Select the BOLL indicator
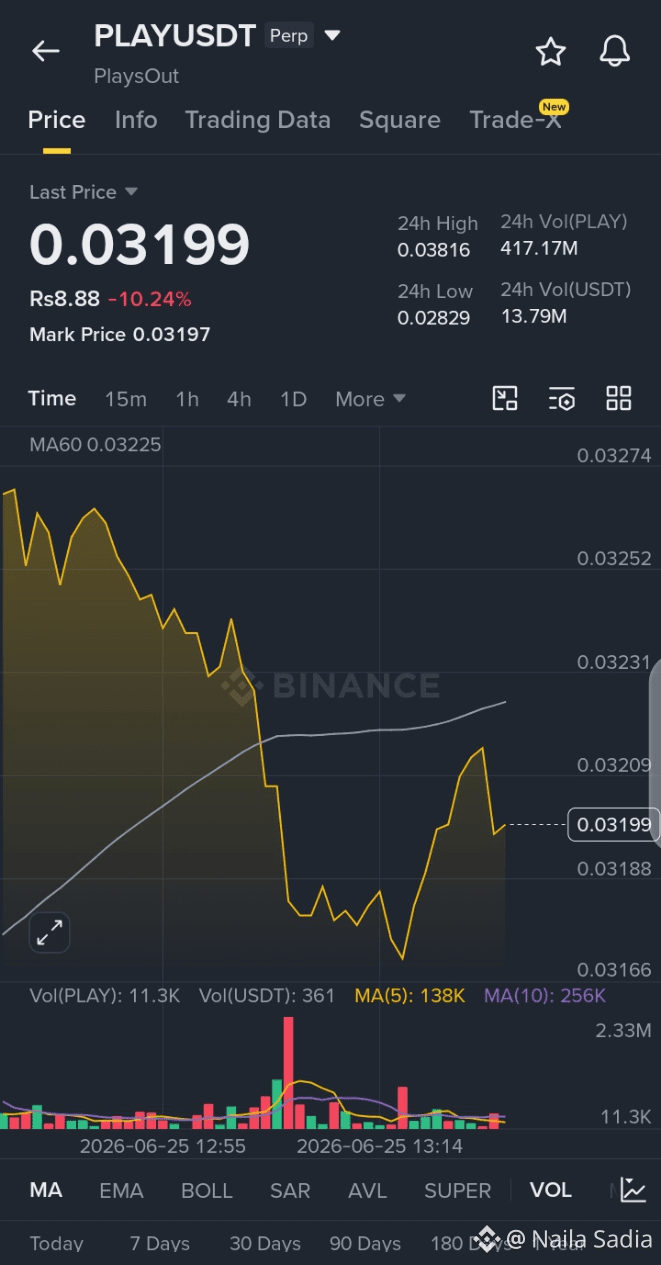The height and width of the screenshot is (1265, 661). 207,1190
